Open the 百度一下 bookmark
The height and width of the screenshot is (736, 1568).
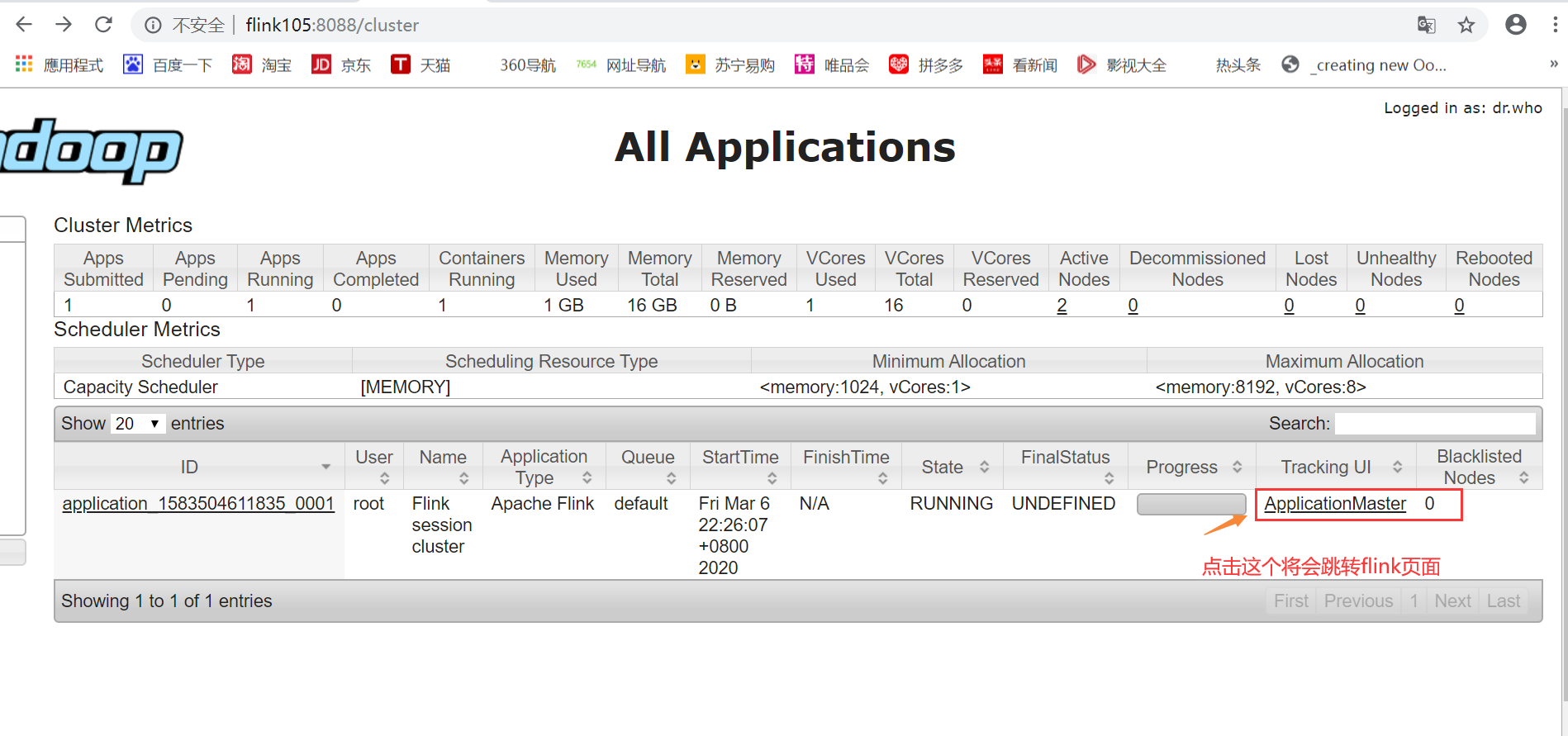[168, 64]
